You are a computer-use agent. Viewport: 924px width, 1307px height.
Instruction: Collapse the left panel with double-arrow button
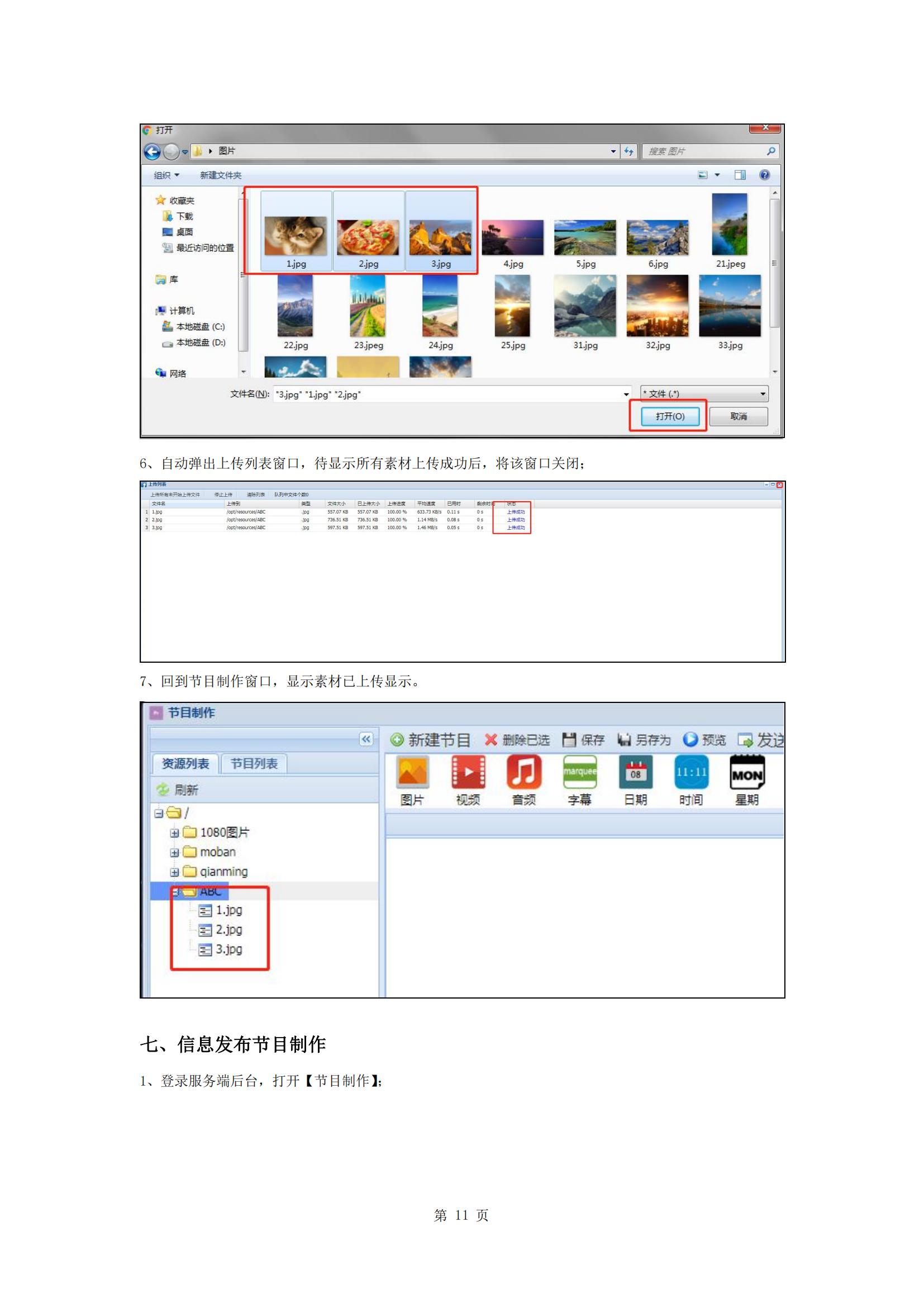(366, 739)
